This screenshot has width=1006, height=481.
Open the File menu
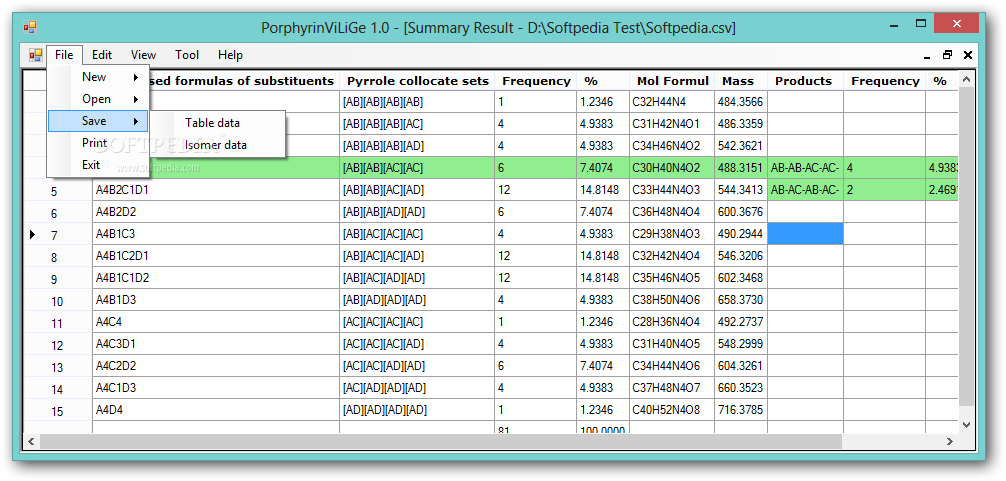pos(64,55)
